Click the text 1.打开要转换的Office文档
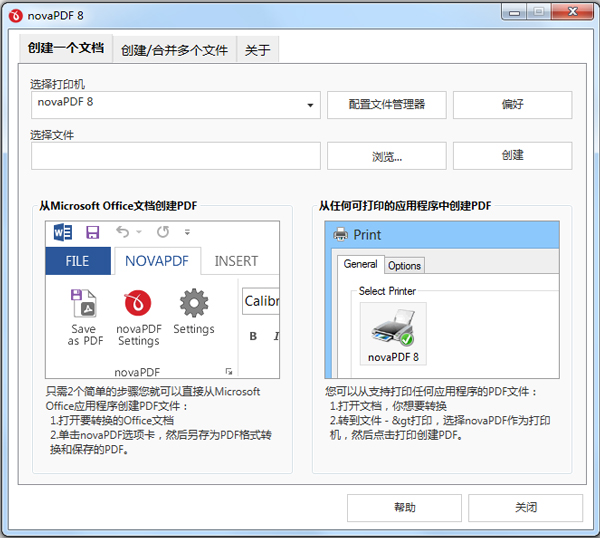 pyautogui.click(x=112, y=421)
